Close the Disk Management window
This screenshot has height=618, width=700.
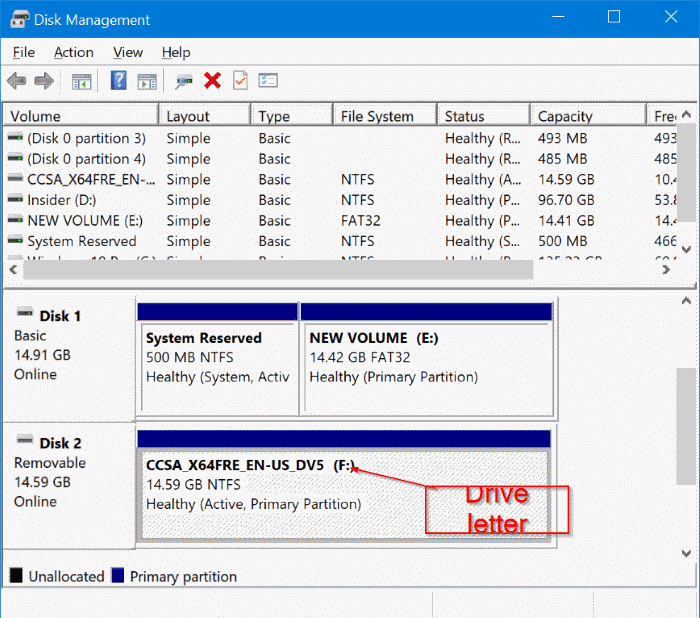(671, 17)
